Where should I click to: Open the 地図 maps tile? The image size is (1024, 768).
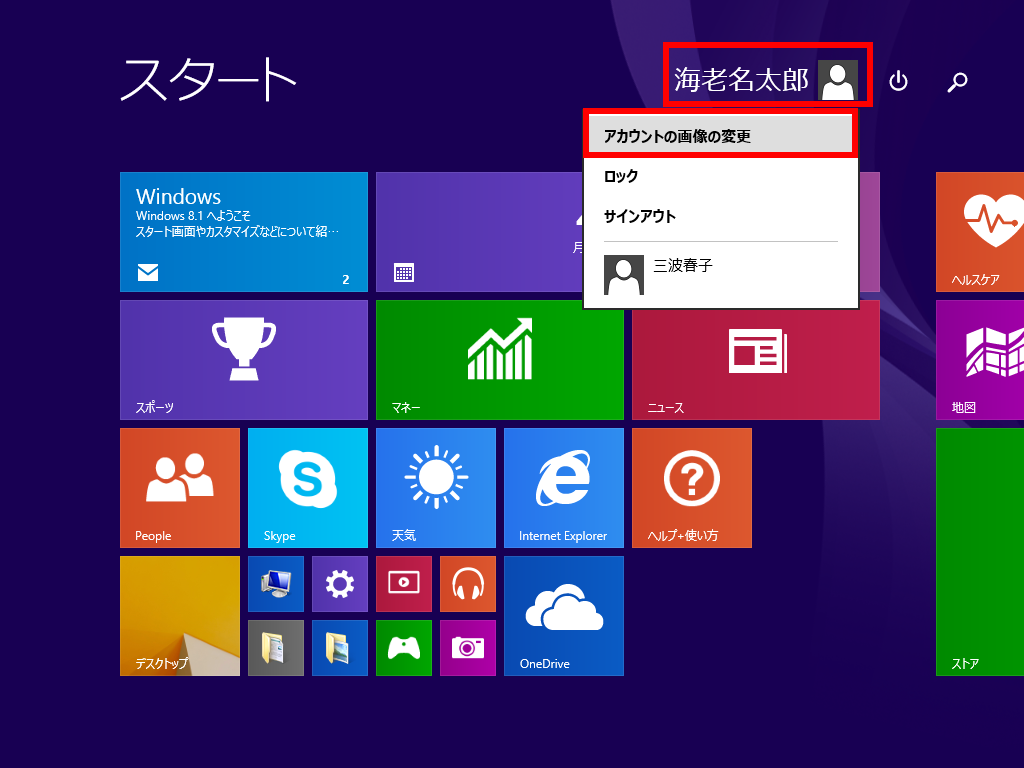click(980, 360)
